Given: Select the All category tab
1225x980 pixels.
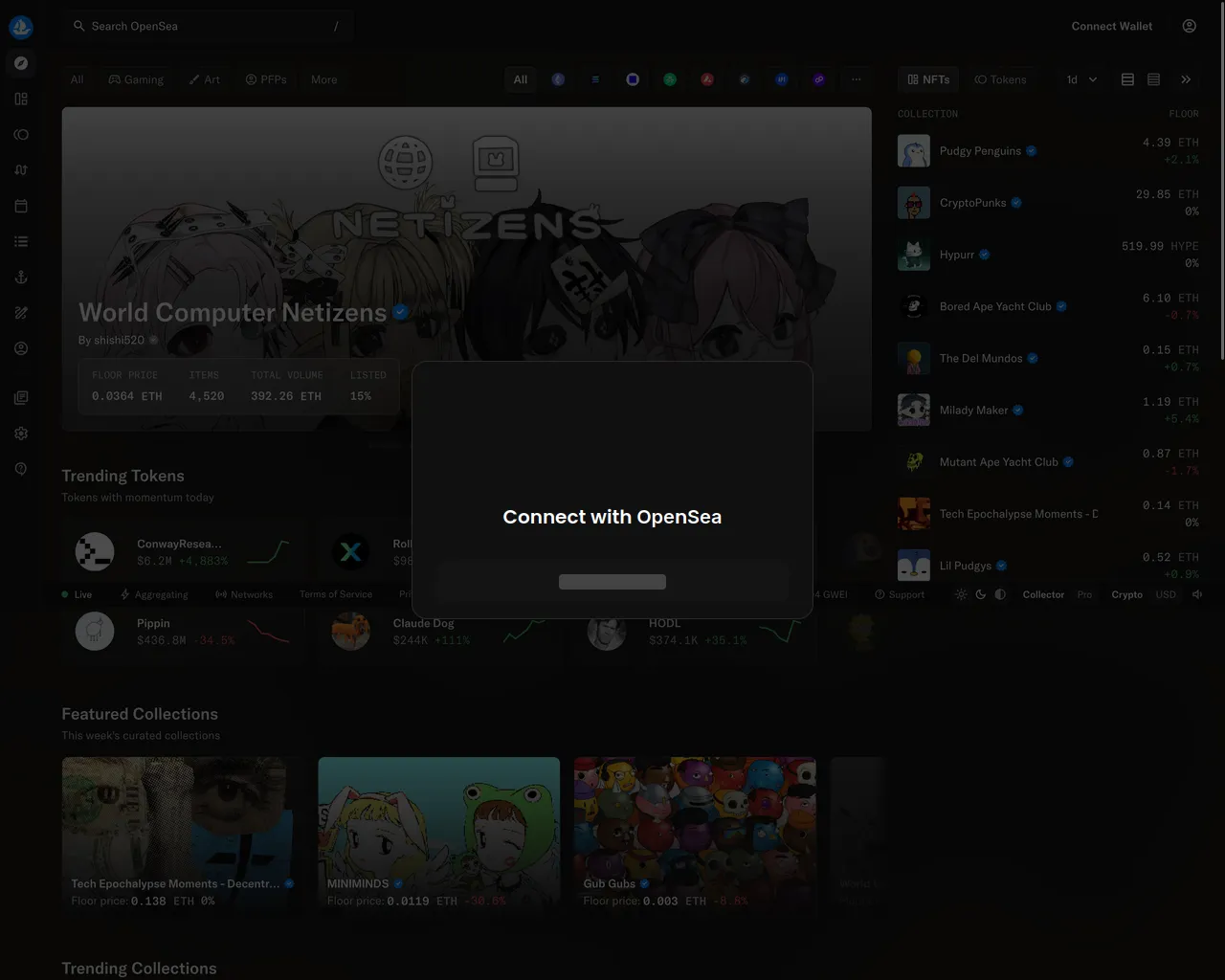Looking at the screenshot, I should click(x=78, y=79).
